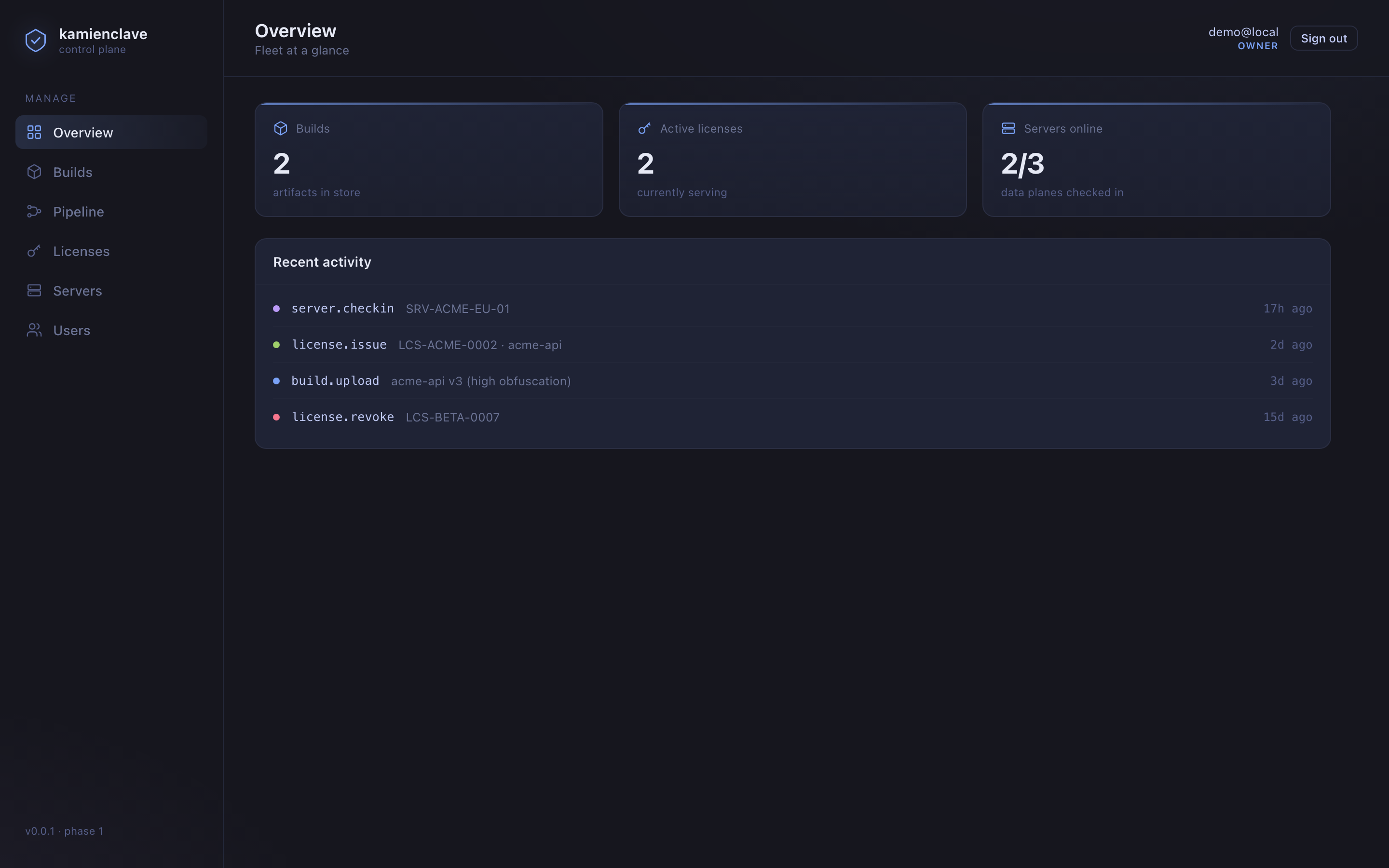Click the Overview page title

(x=296, y=30)
